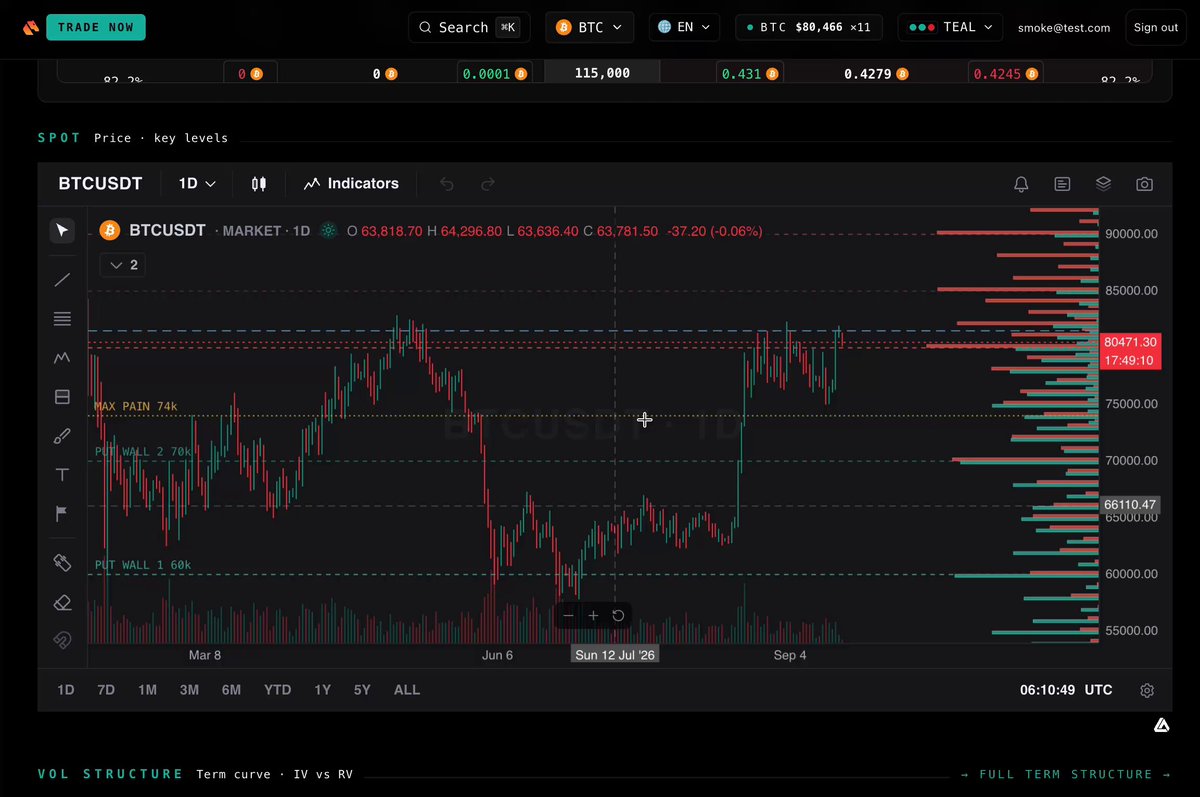Click the site logo in header

point(30,28)
